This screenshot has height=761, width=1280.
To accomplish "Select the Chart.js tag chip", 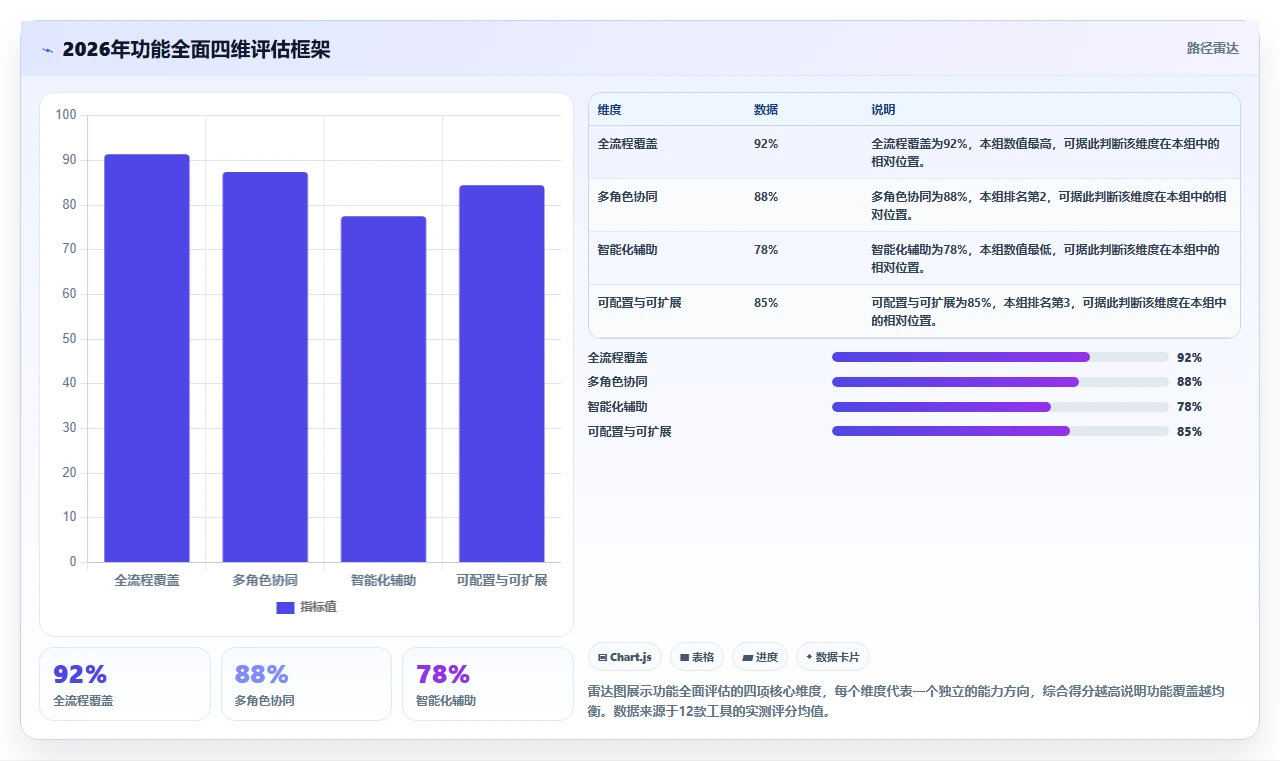I will coord(625,657).
